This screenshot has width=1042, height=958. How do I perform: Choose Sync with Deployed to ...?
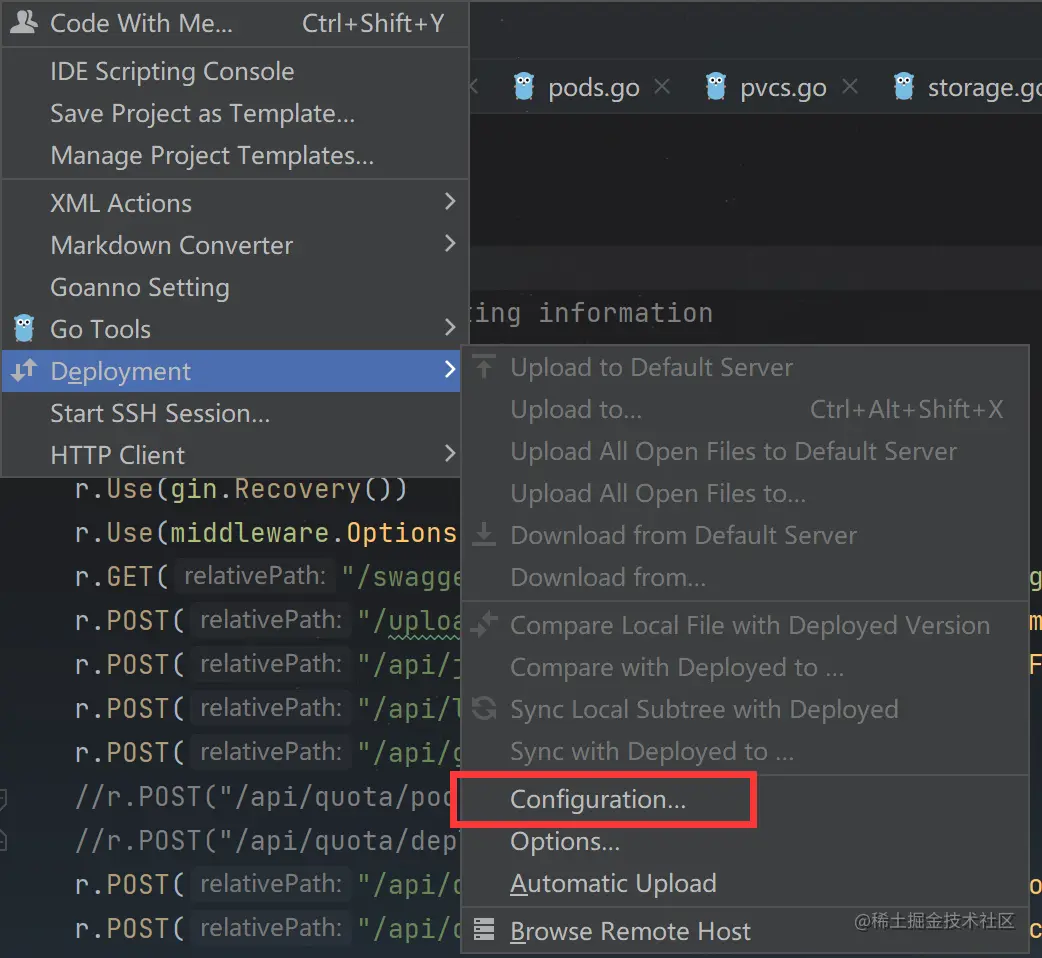744,751
